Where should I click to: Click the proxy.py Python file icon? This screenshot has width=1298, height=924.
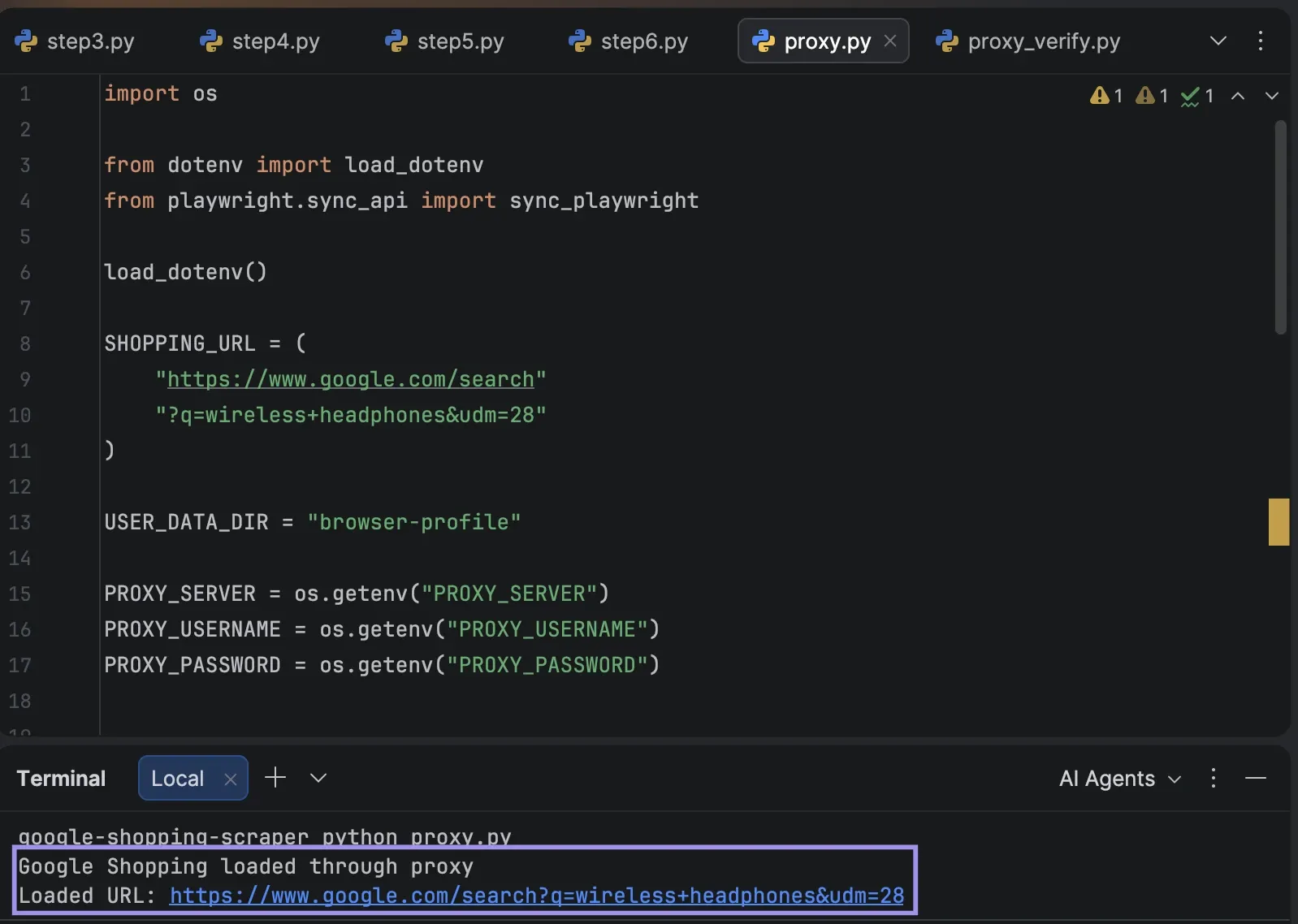point(764,41)
